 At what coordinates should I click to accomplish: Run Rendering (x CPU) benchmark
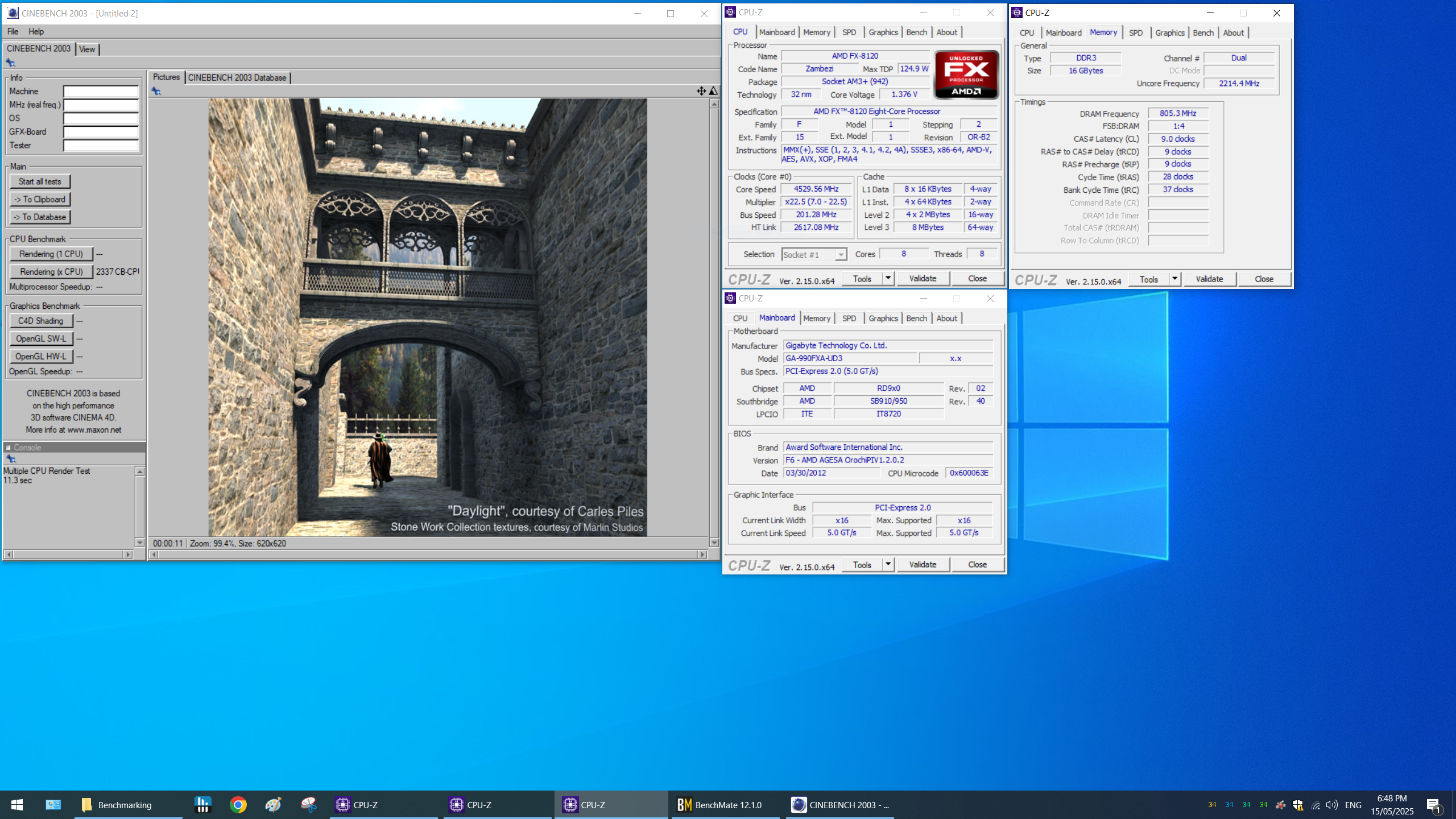(x=51, y=271)
